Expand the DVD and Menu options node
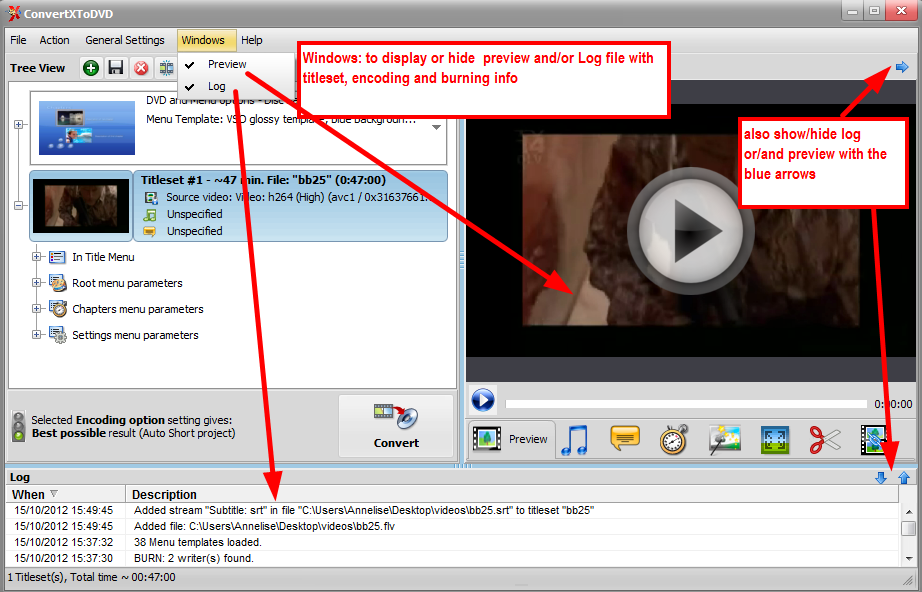 click(x=19, y=125)
